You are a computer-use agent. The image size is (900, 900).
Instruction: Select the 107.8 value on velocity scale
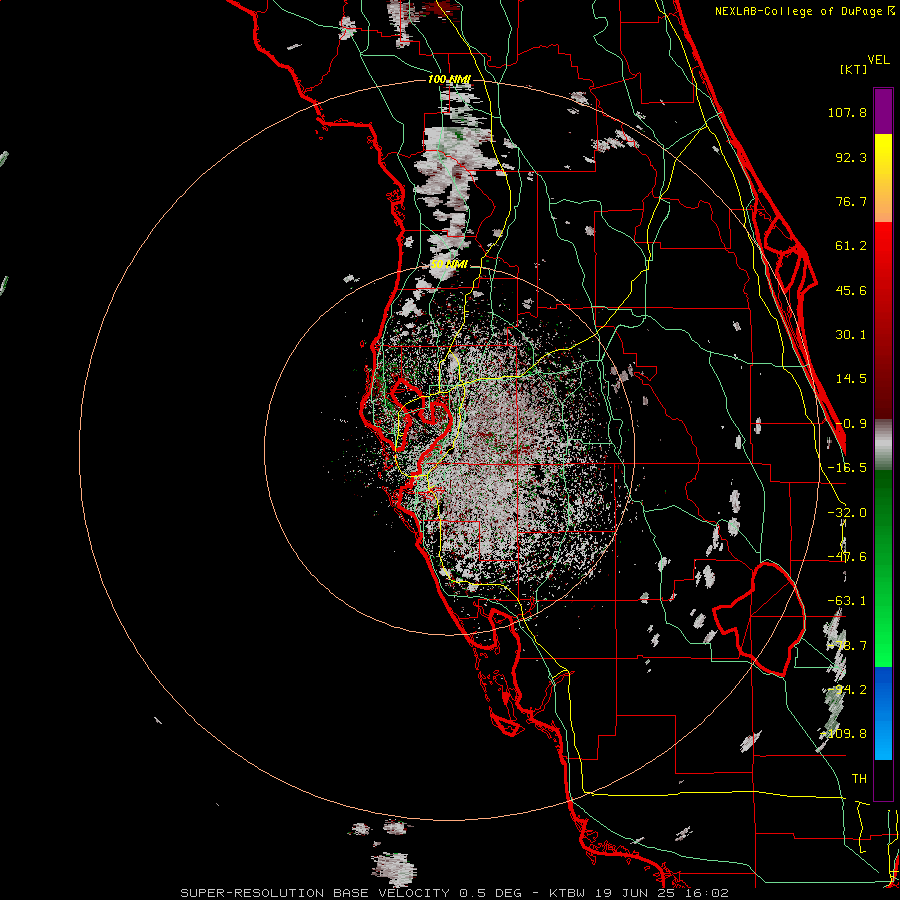[847, 112]
